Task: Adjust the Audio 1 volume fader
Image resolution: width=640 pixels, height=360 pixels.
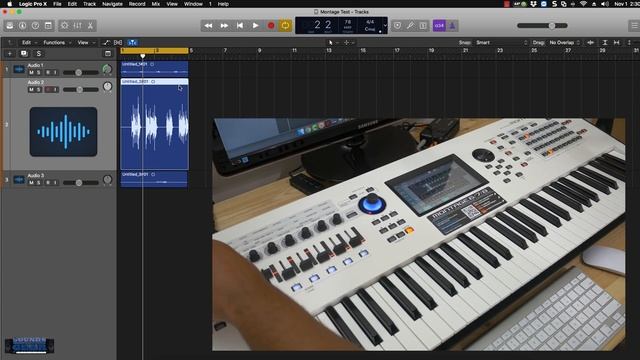Action: click(x=80, y=73)
